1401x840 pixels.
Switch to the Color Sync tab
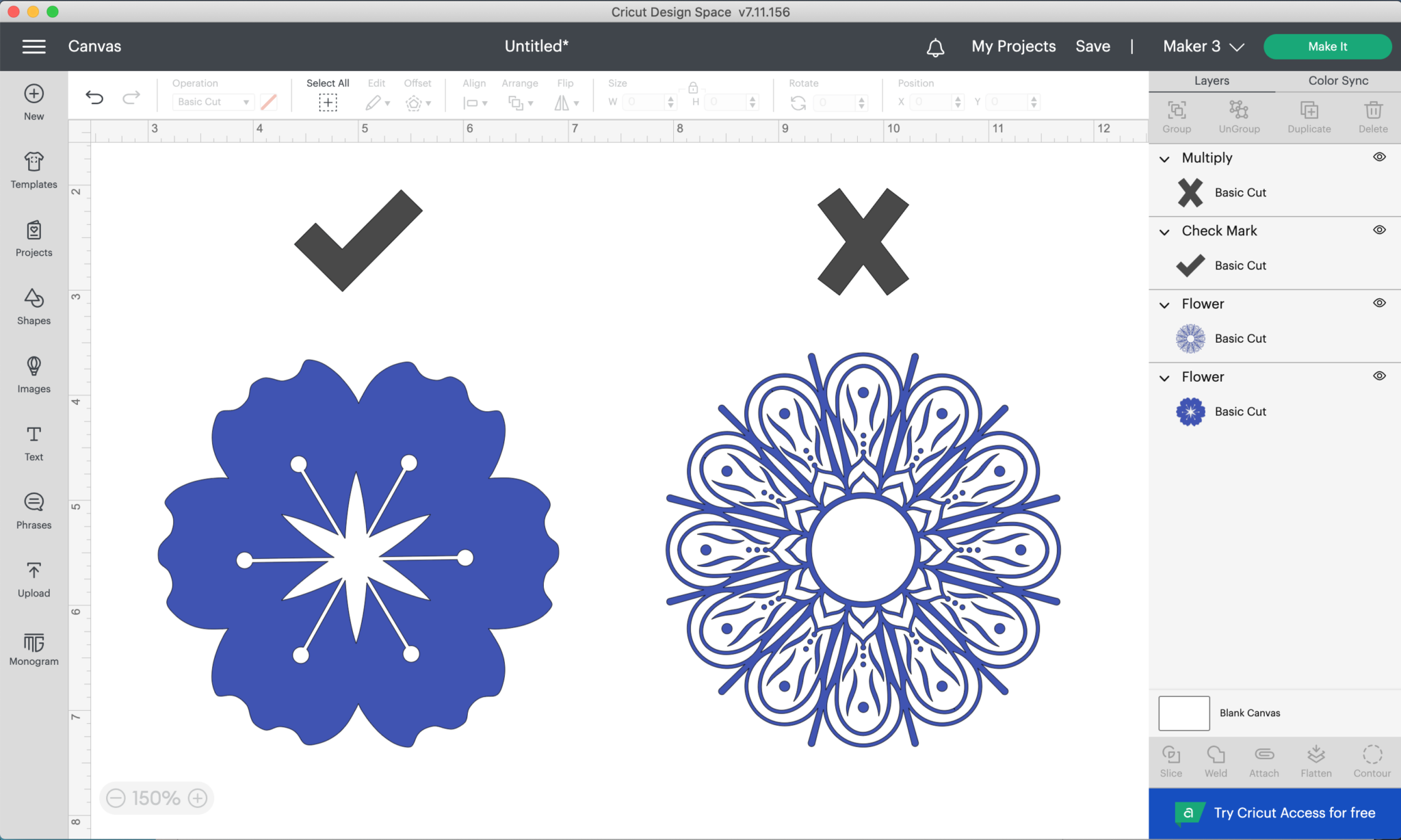[x=1337, y=81]
